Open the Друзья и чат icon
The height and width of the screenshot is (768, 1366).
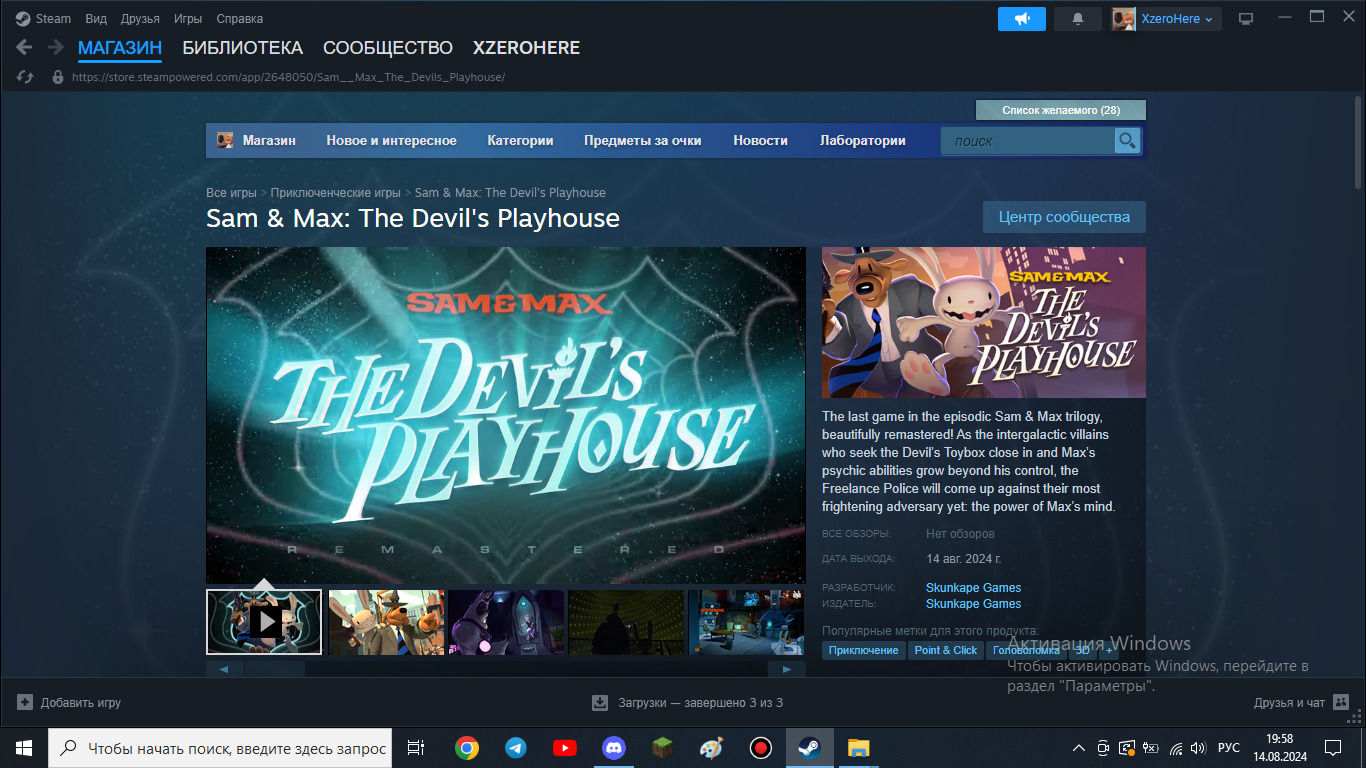pyautogui.click(x=1341, y=703)
